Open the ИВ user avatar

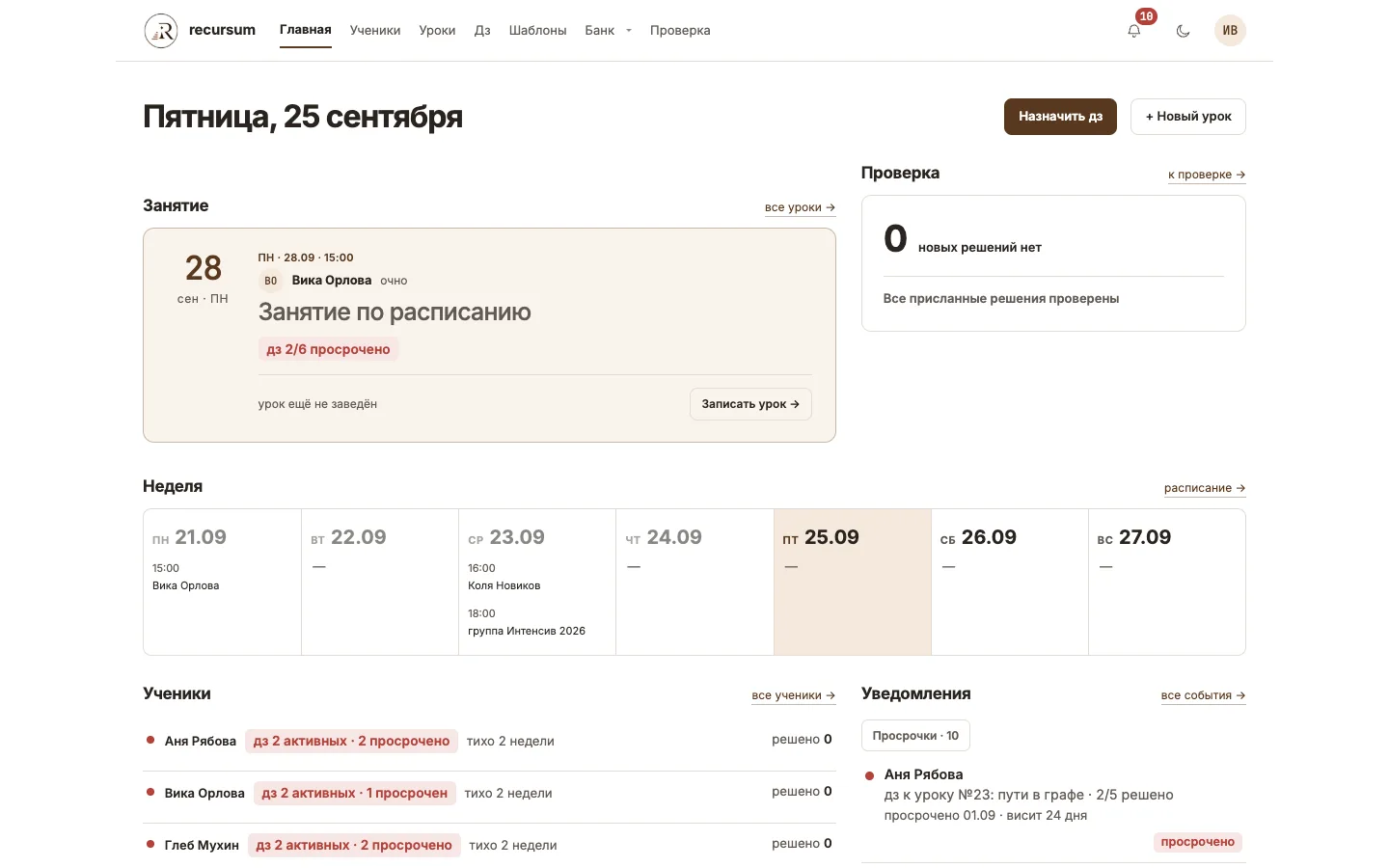tap(1230, 31)
